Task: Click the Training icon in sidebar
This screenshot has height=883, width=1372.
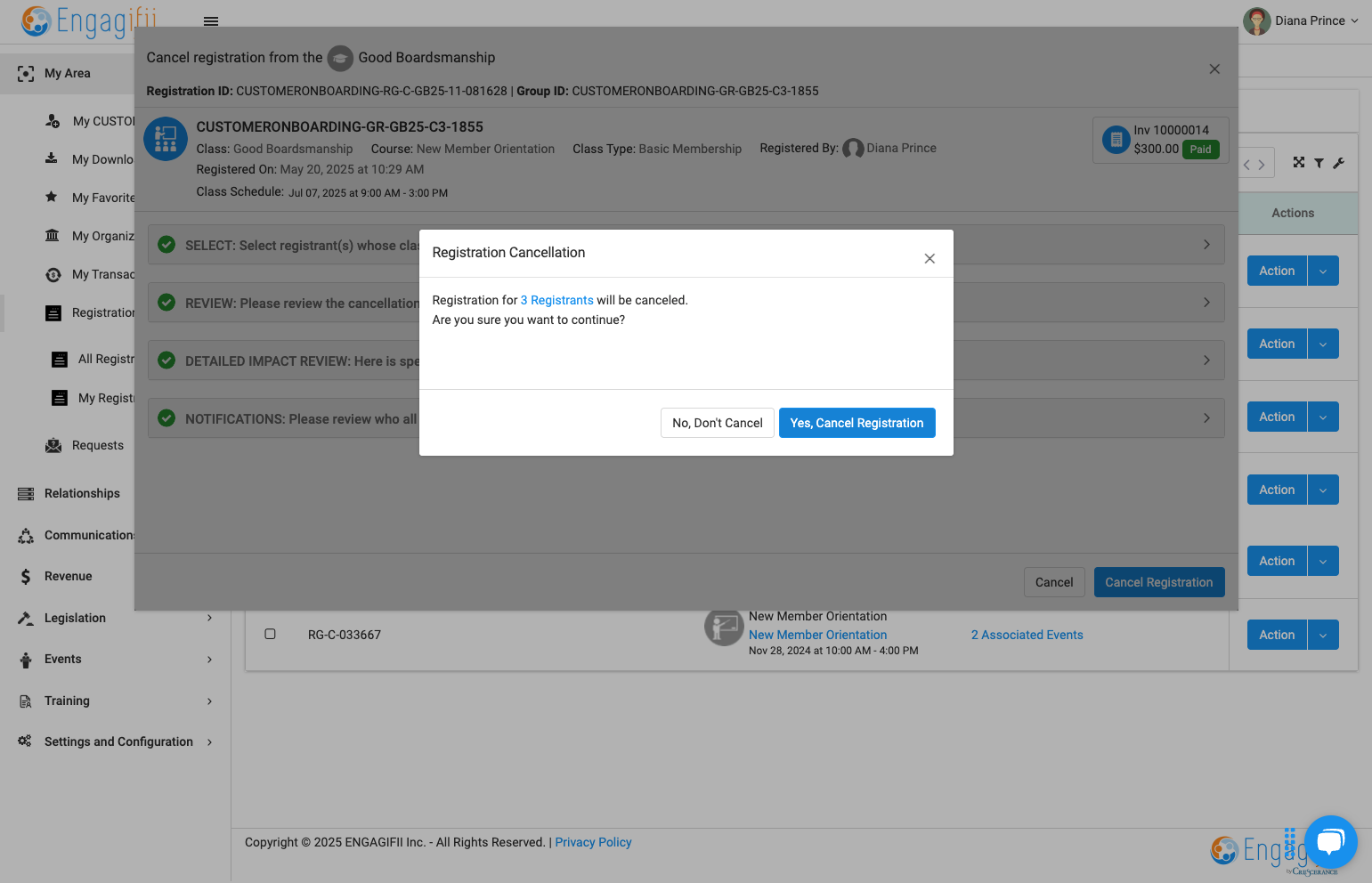Action: [x=26, y=701]
